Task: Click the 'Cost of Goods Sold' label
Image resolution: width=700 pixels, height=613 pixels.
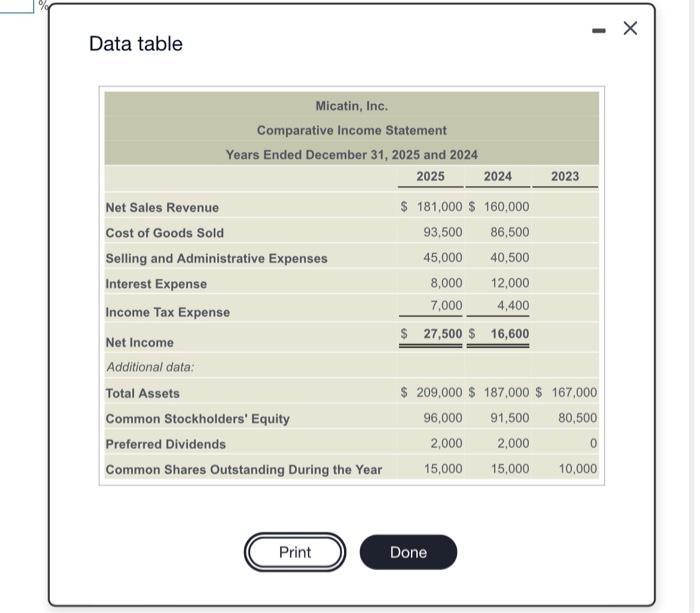Action: point(165,233)
